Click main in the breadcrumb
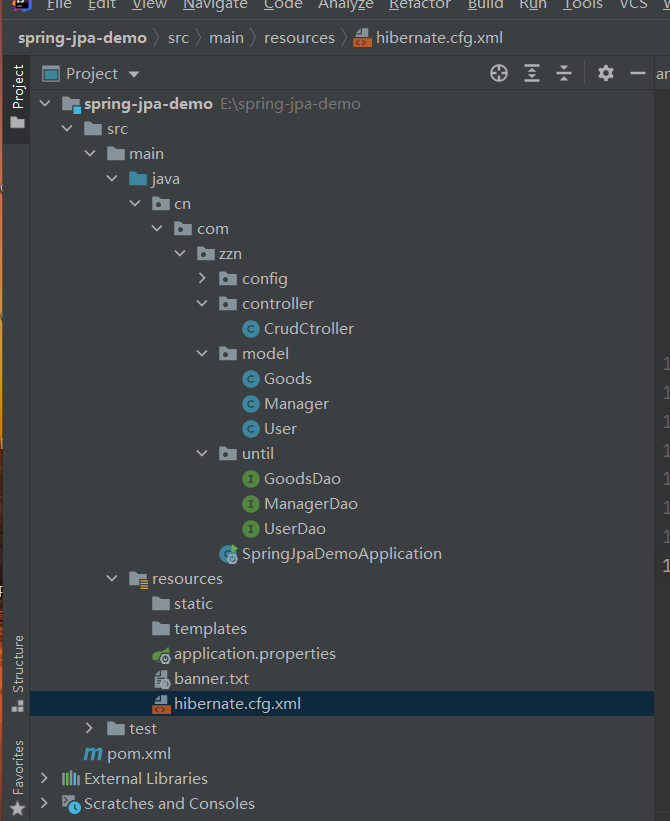Viewport: 670px width, 821px height. pos(227,38)
